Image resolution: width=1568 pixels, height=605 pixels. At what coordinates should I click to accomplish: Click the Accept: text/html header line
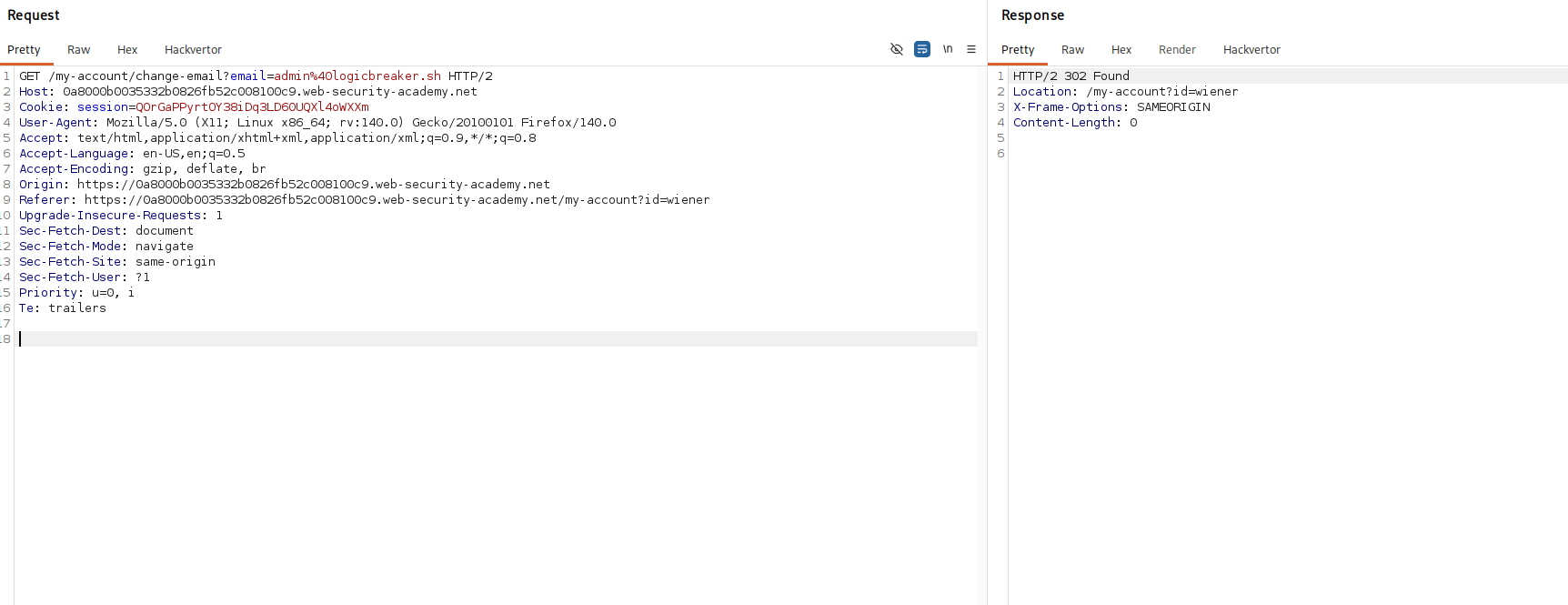pos(277,138)
